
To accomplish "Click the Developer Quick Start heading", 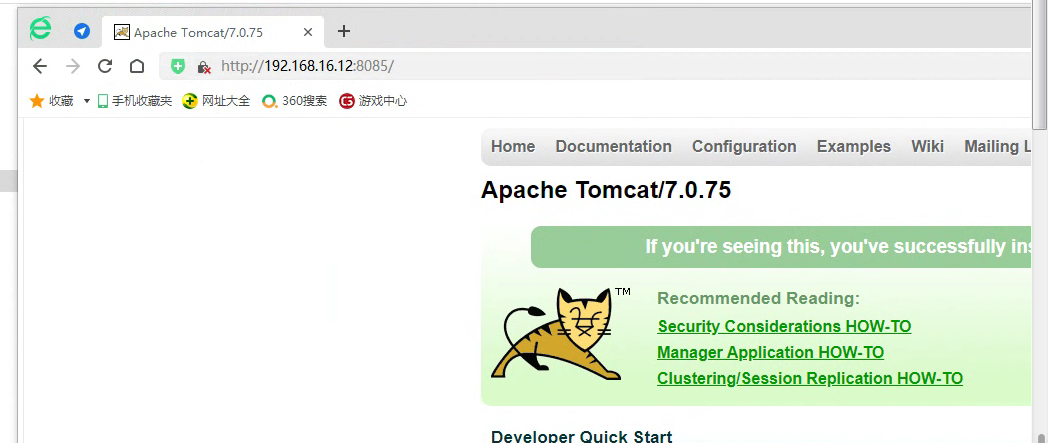I will pos(581,437).
